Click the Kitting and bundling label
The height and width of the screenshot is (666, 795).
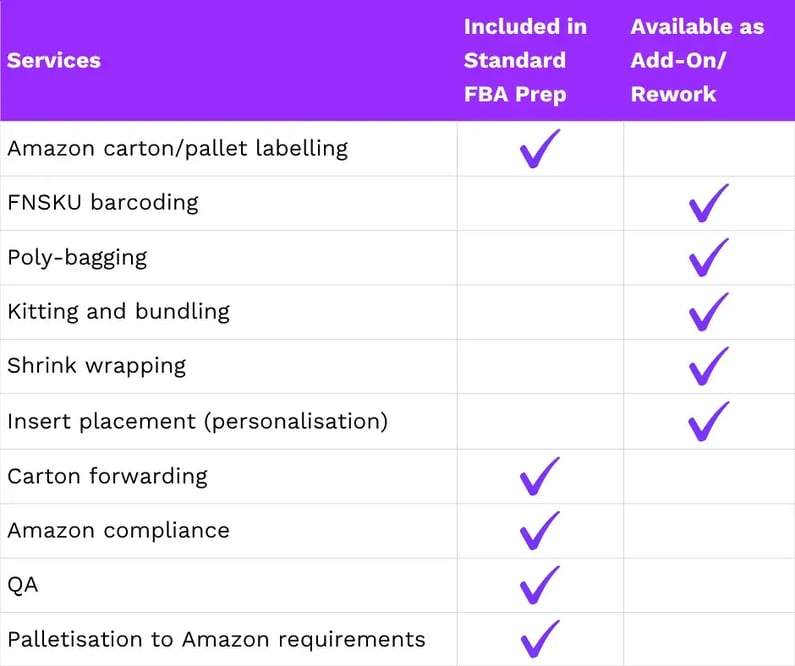(119, 312)
